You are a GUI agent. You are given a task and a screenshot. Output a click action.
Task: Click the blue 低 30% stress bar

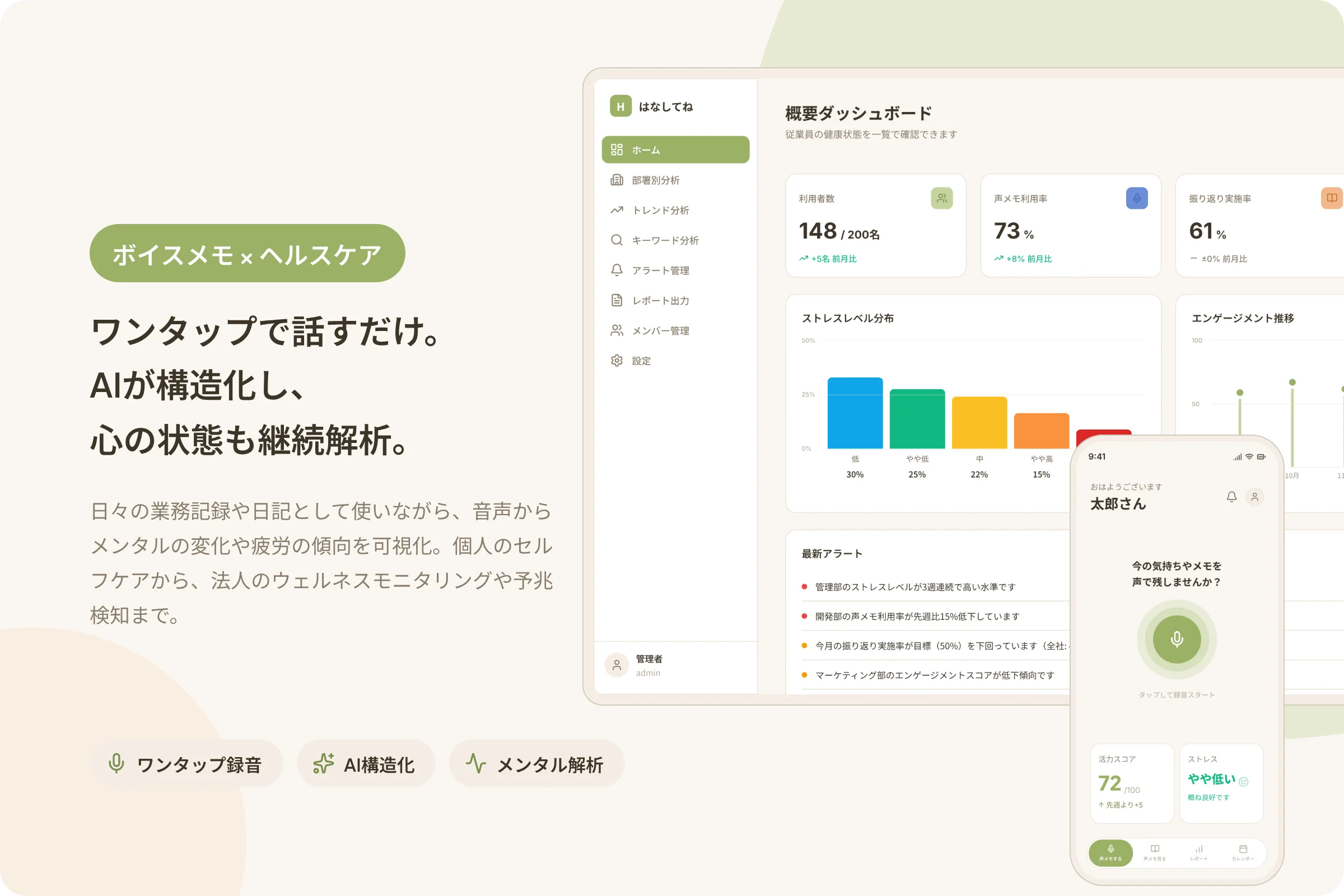(x=855, y=414)
